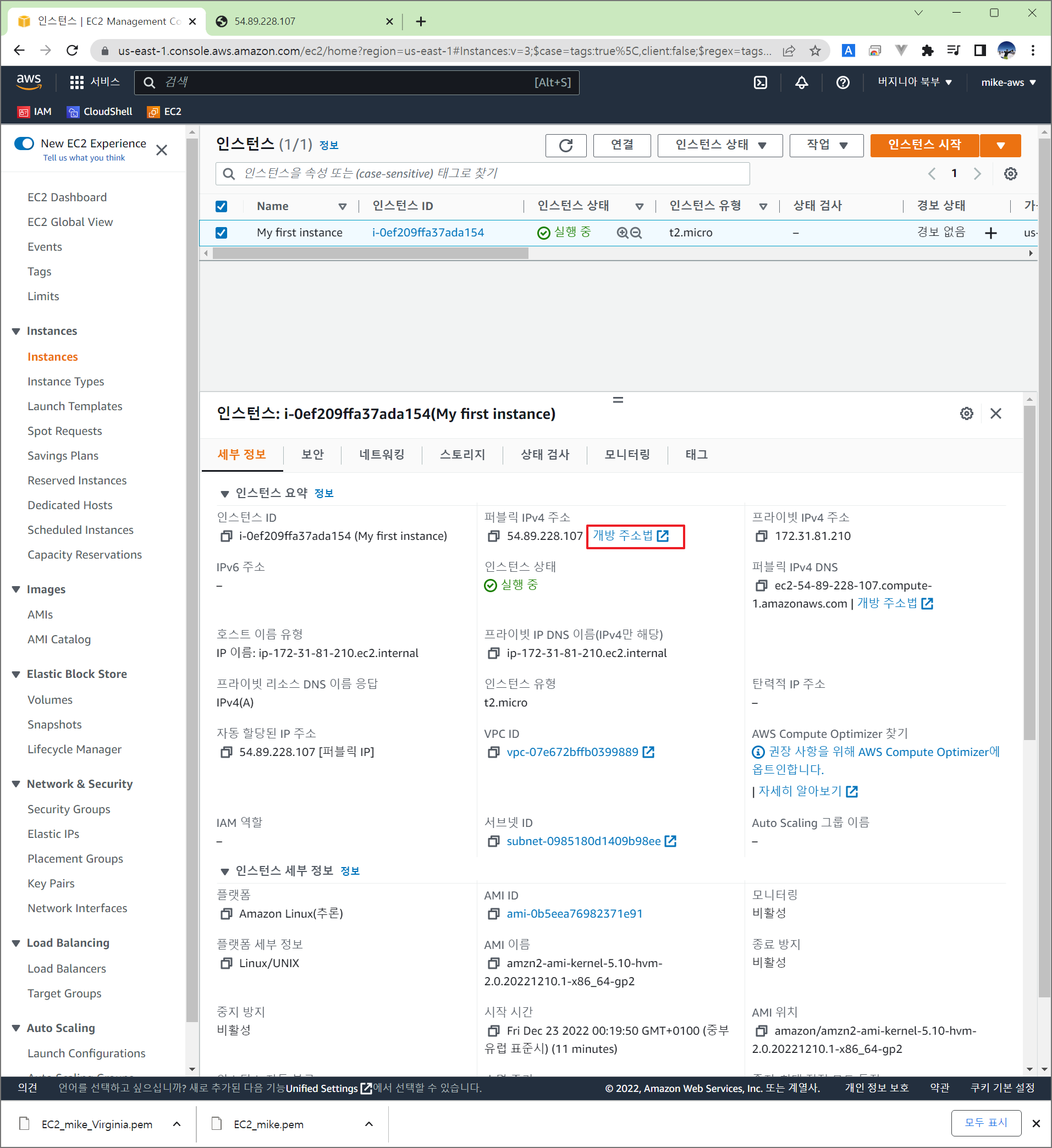
Task: Open address link next to public IPv4
Action: (x=631, y=536)
